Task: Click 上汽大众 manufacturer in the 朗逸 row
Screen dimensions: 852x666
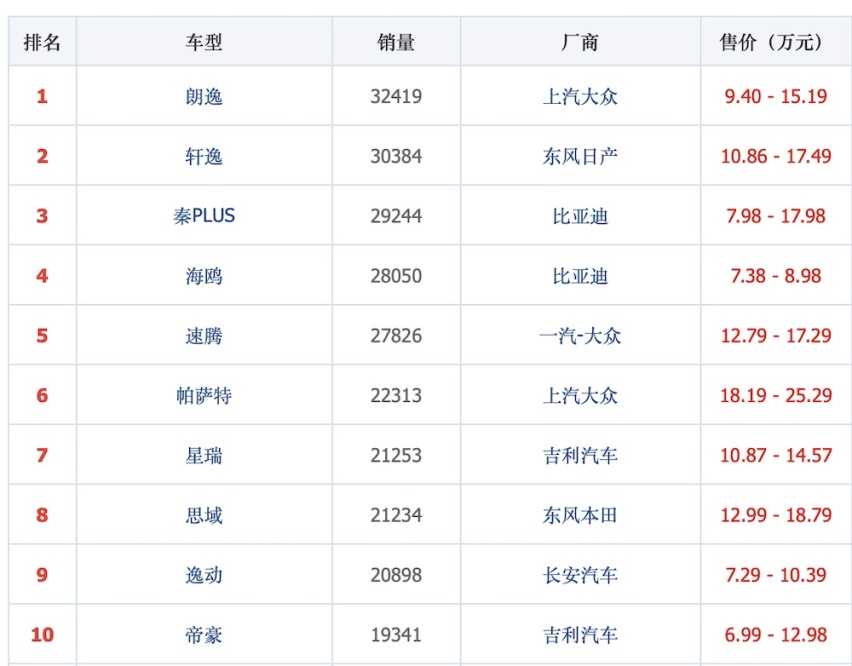Action: click(x=580, y=97)
